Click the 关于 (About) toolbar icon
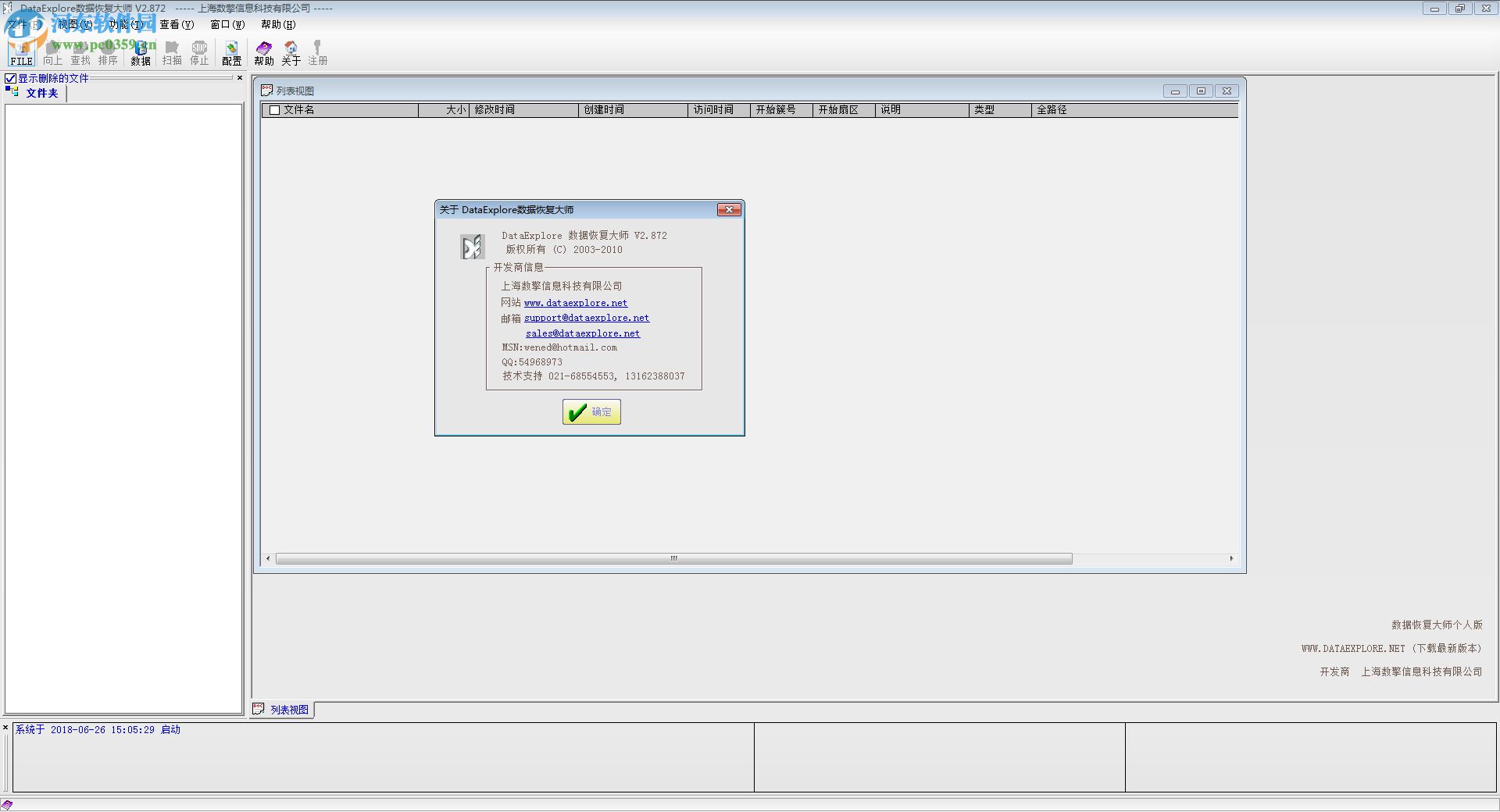This screenshot has height=812, width=1500. [291, 53]
